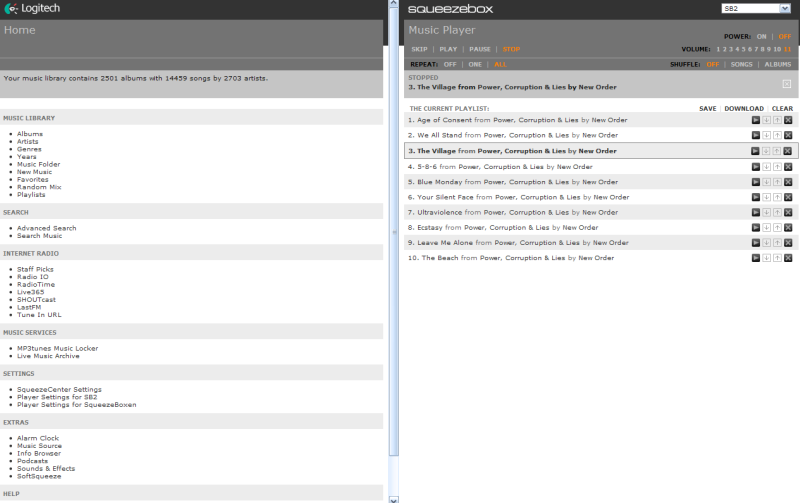Set shuffle mode to SONGS
800x503 pixels.
[x=741, y=64]
